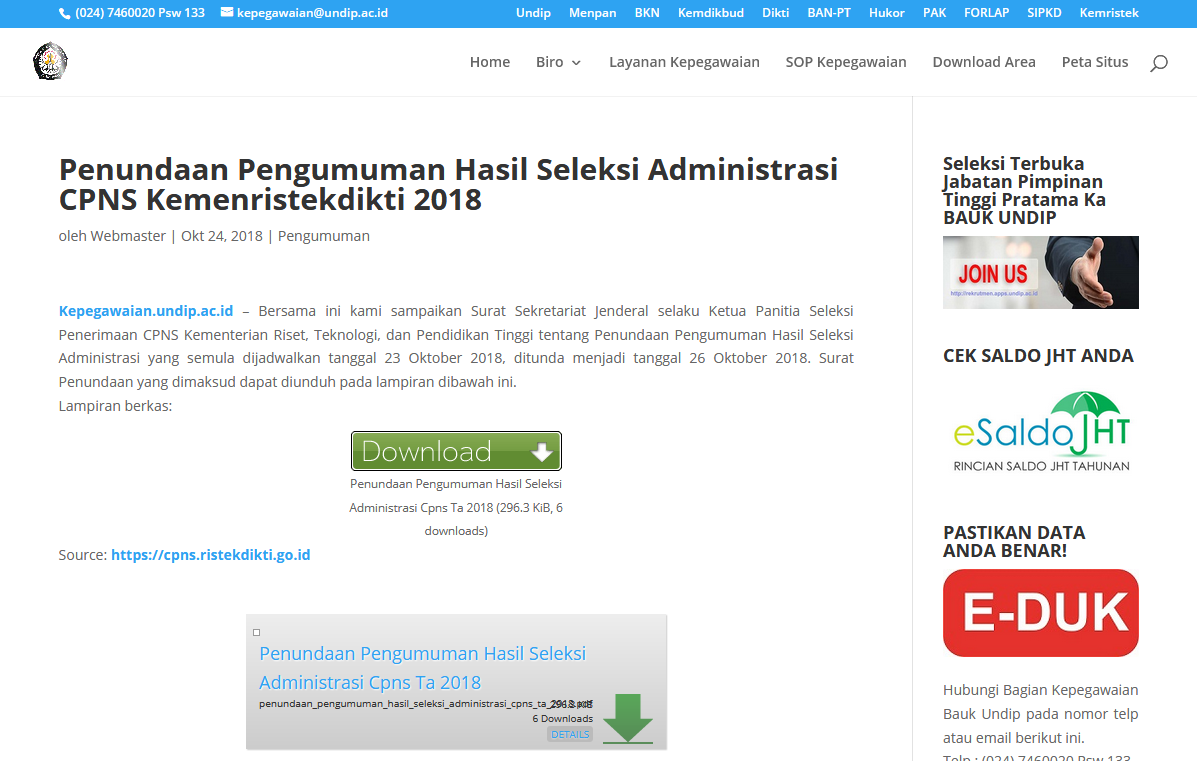1197x761 pixels.
Task: Open SOP Kepegawaian menu item
Action: [x=846, y=62]
